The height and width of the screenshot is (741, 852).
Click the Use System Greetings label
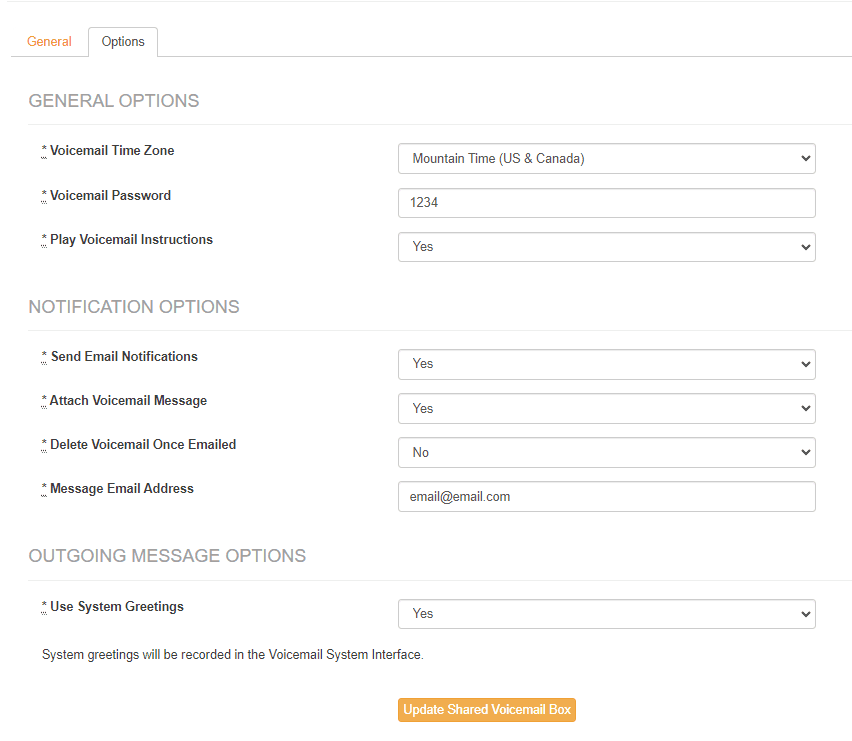click(113, 606)
